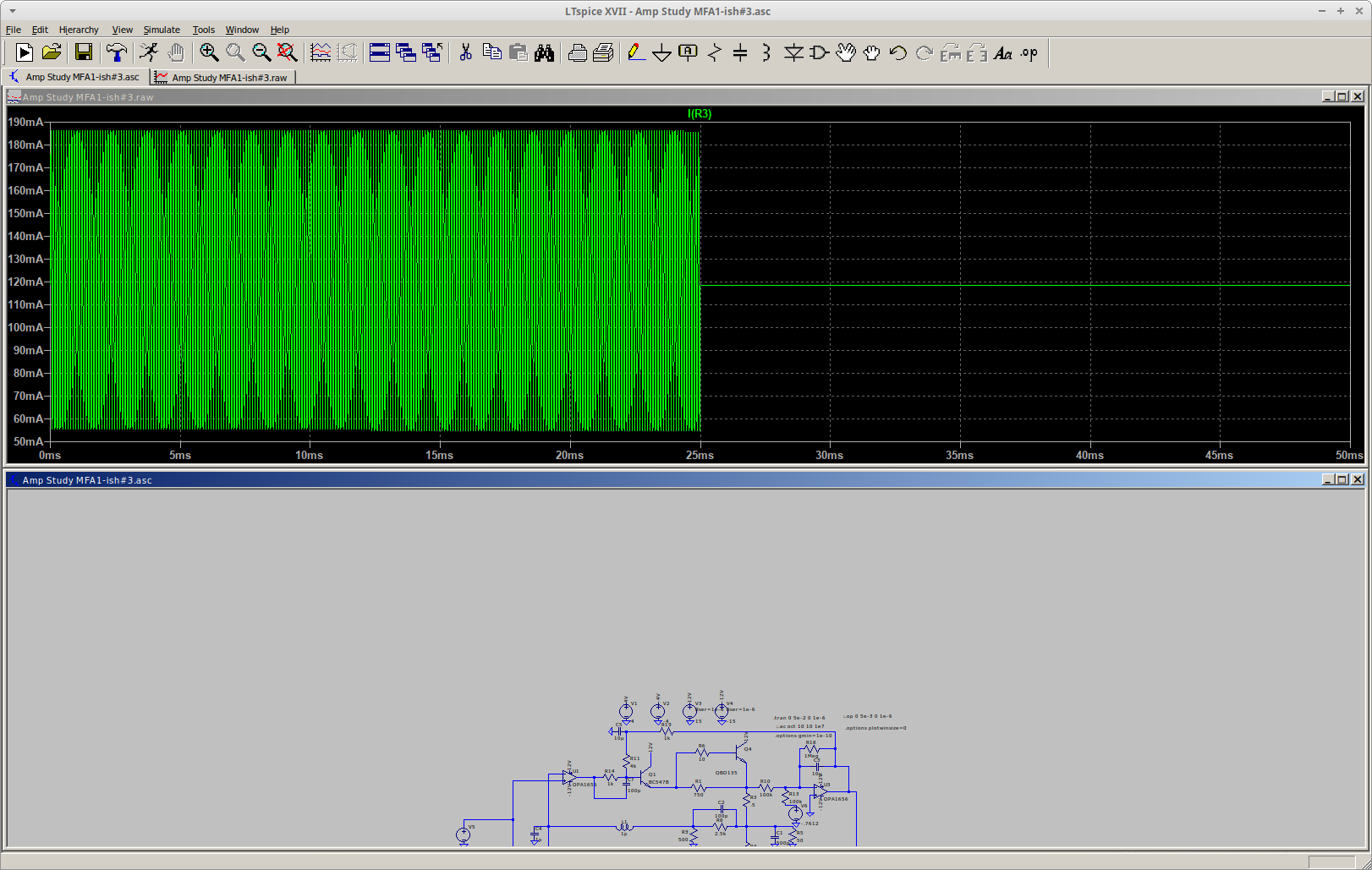Click the Print Setup icon

point(577,52)
